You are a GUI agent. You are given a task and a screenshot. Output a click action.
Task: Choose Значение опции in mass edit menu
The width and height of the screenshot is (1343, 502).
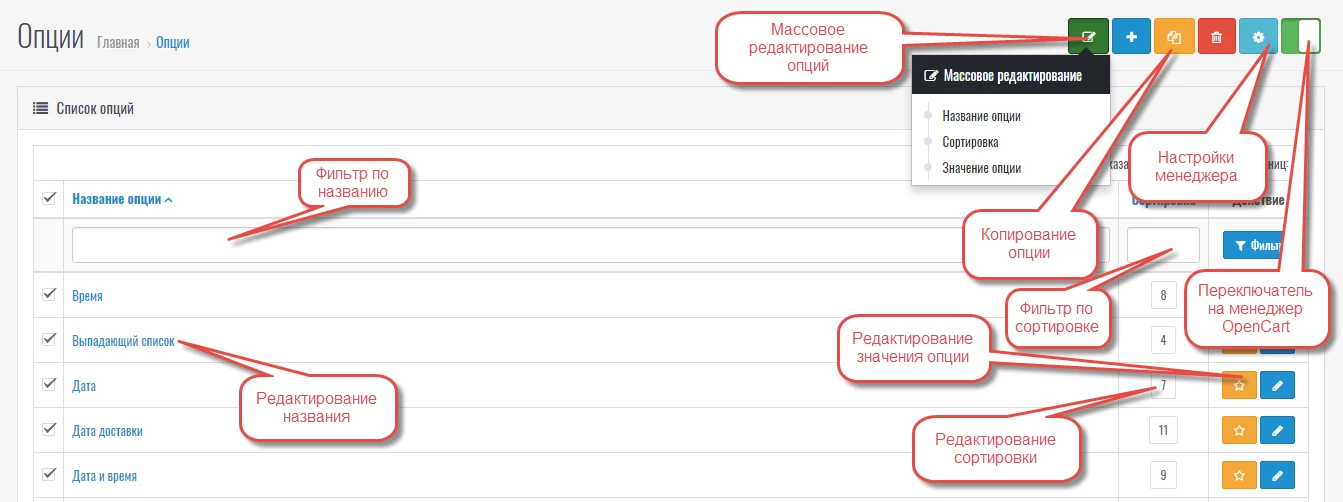[981, 168]
